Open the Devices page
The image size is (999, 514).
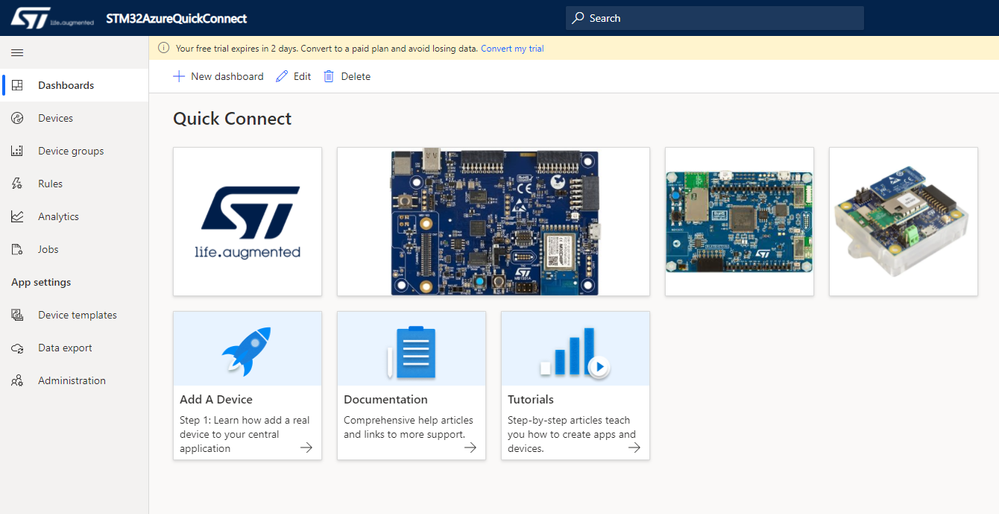[75, 118]
